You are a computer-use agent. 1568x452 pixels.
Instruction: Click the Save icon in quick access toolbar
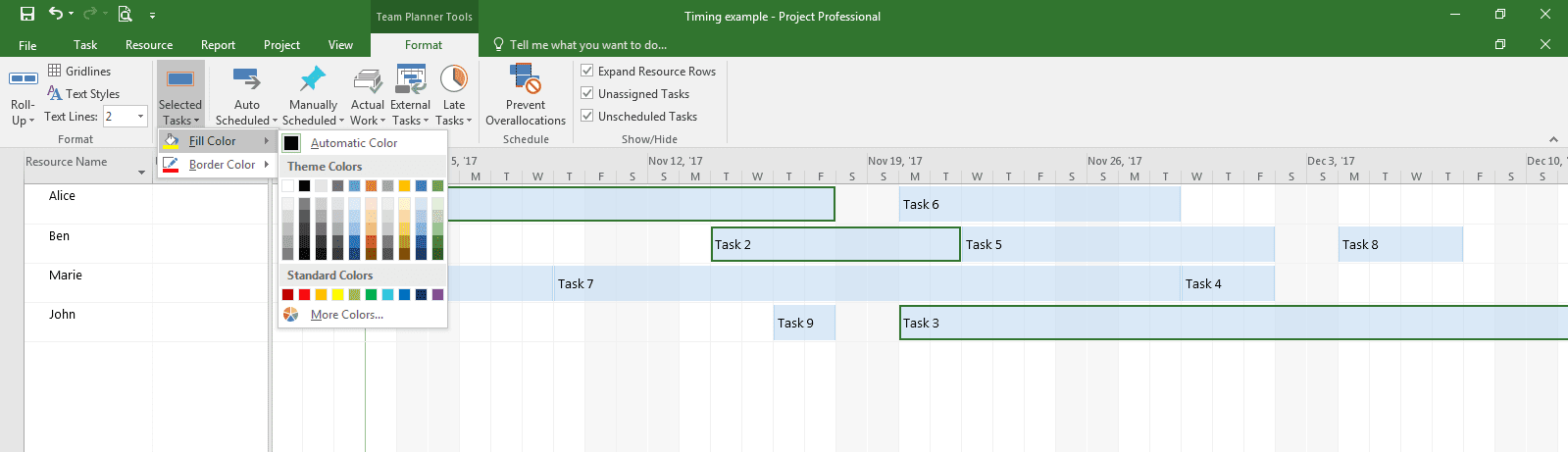click(x=27, y=14)
